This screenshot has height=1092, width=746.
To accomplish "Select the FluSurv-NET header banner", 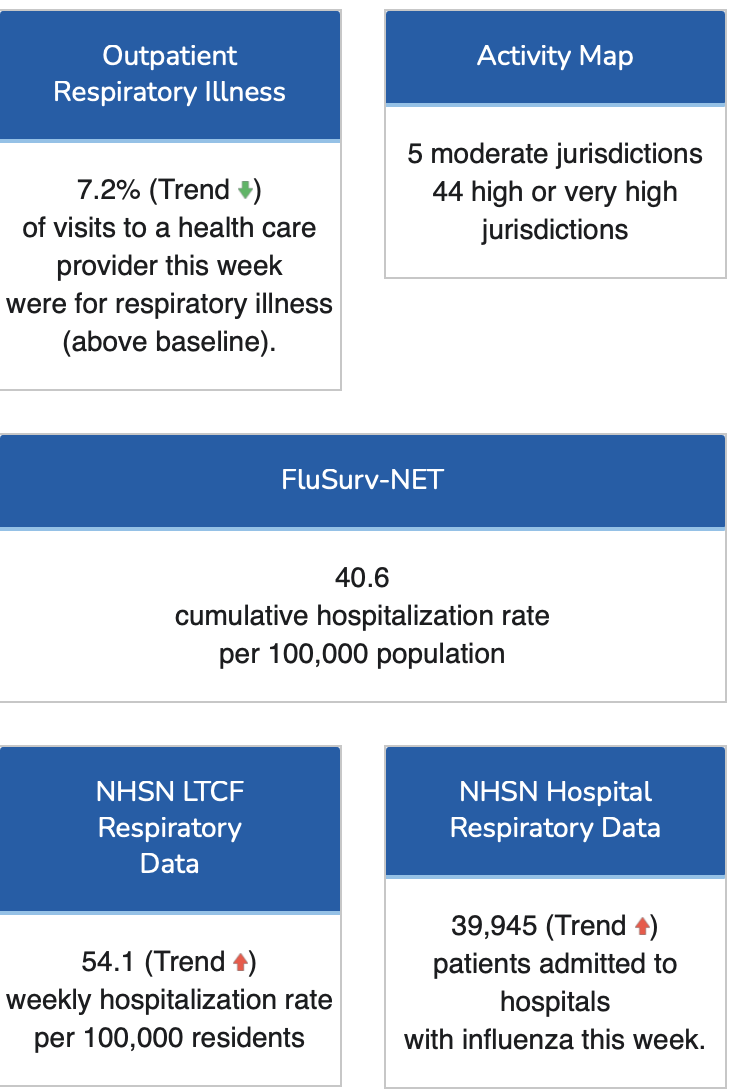I will click(x=362, y=480).
